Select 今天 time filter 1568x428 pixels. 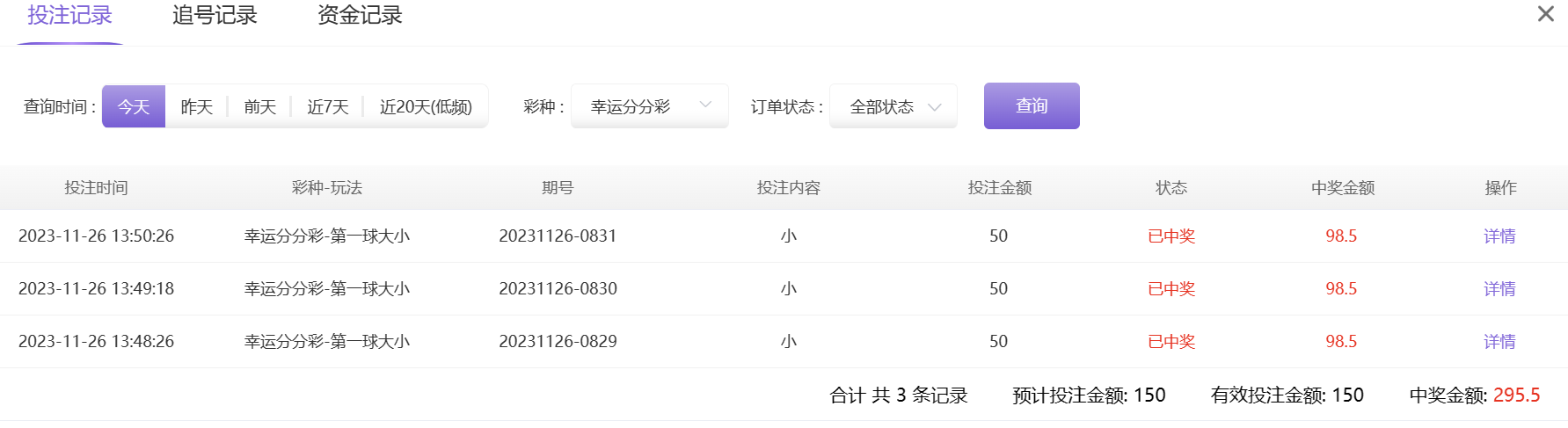(134, 106)
